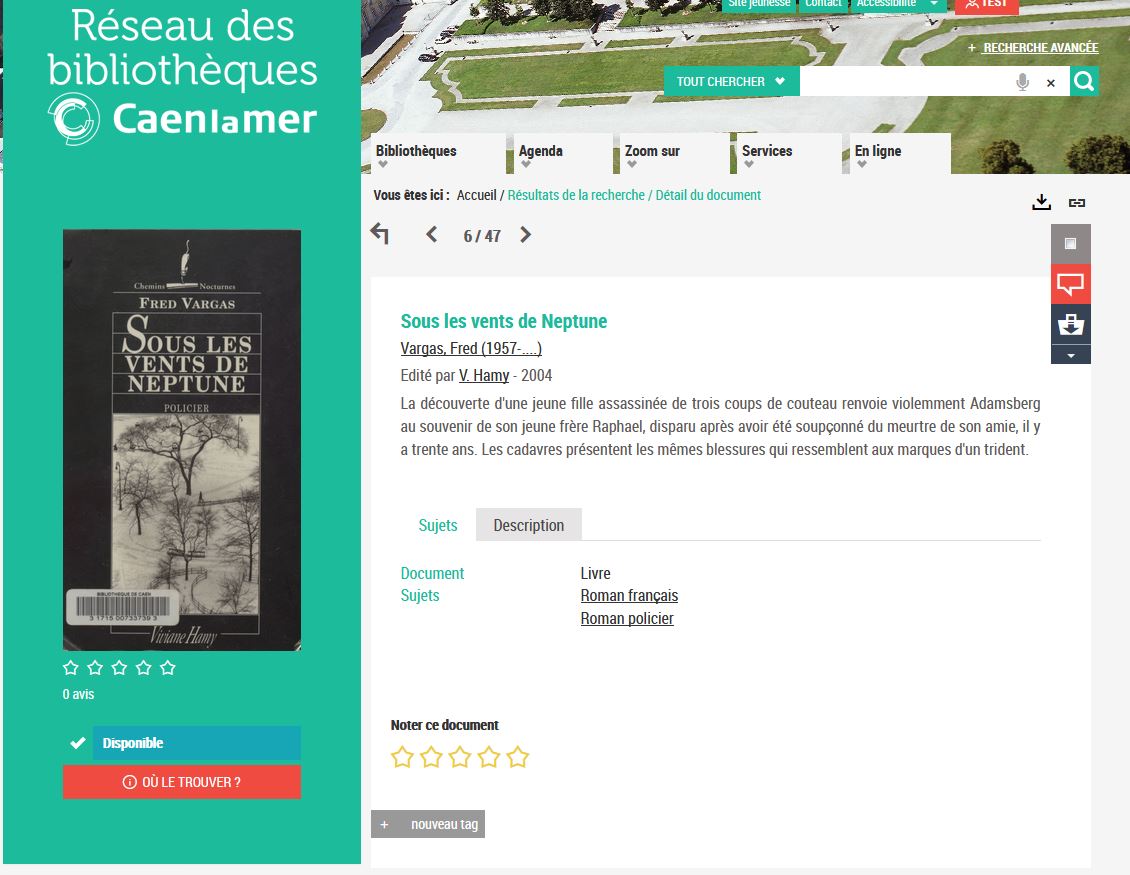Go to the previous document arrow
This screenshot has height=875, width=1130.
(x=431, y=235)
